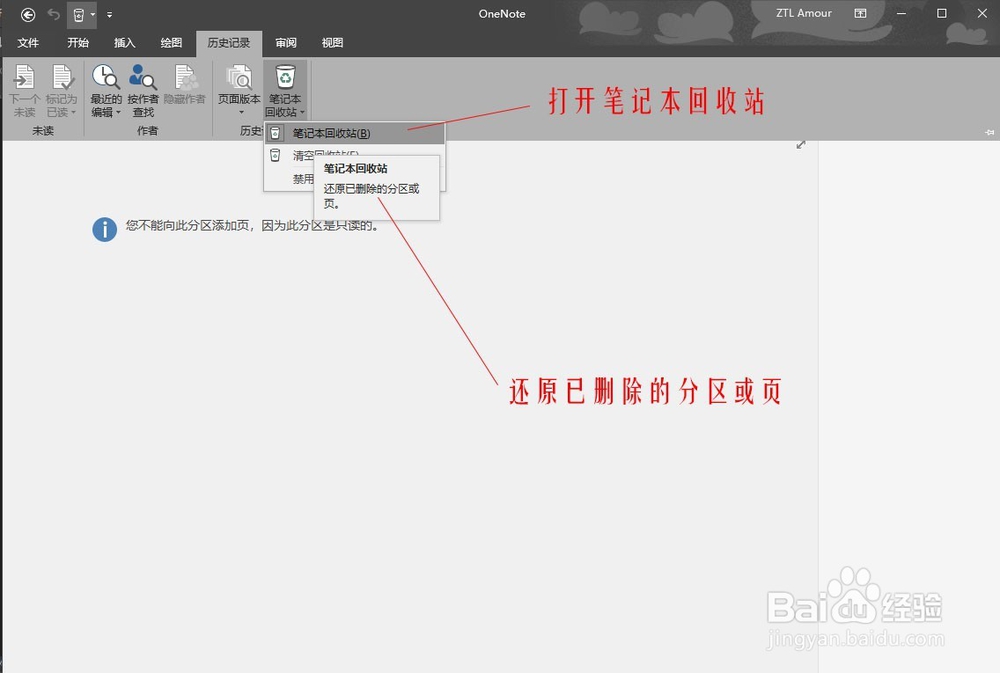The image size is (1000, 673).
Task: Open the 文件 menu tab
Action: coord(28,43)
